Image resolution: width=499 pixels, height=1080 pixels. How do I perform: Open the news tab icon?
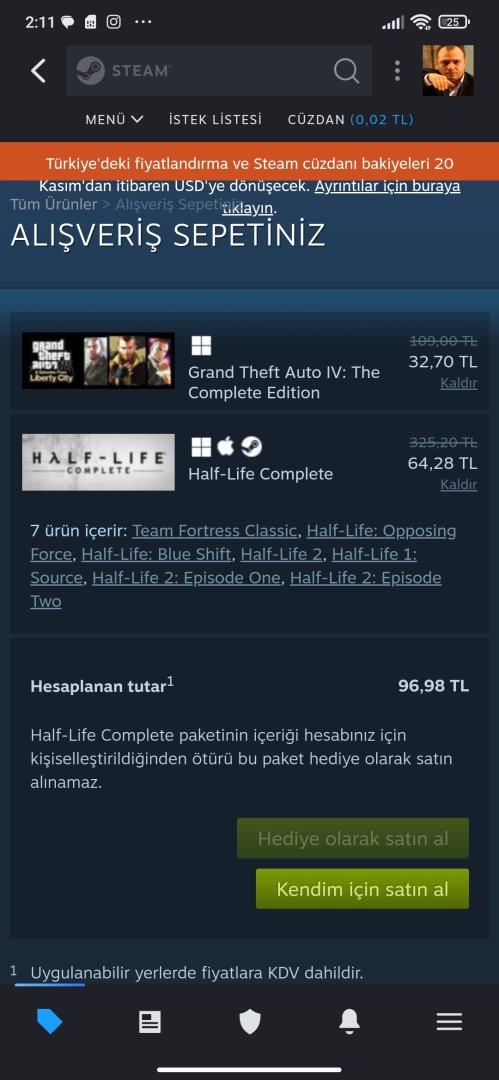[x=150, y=1022]
